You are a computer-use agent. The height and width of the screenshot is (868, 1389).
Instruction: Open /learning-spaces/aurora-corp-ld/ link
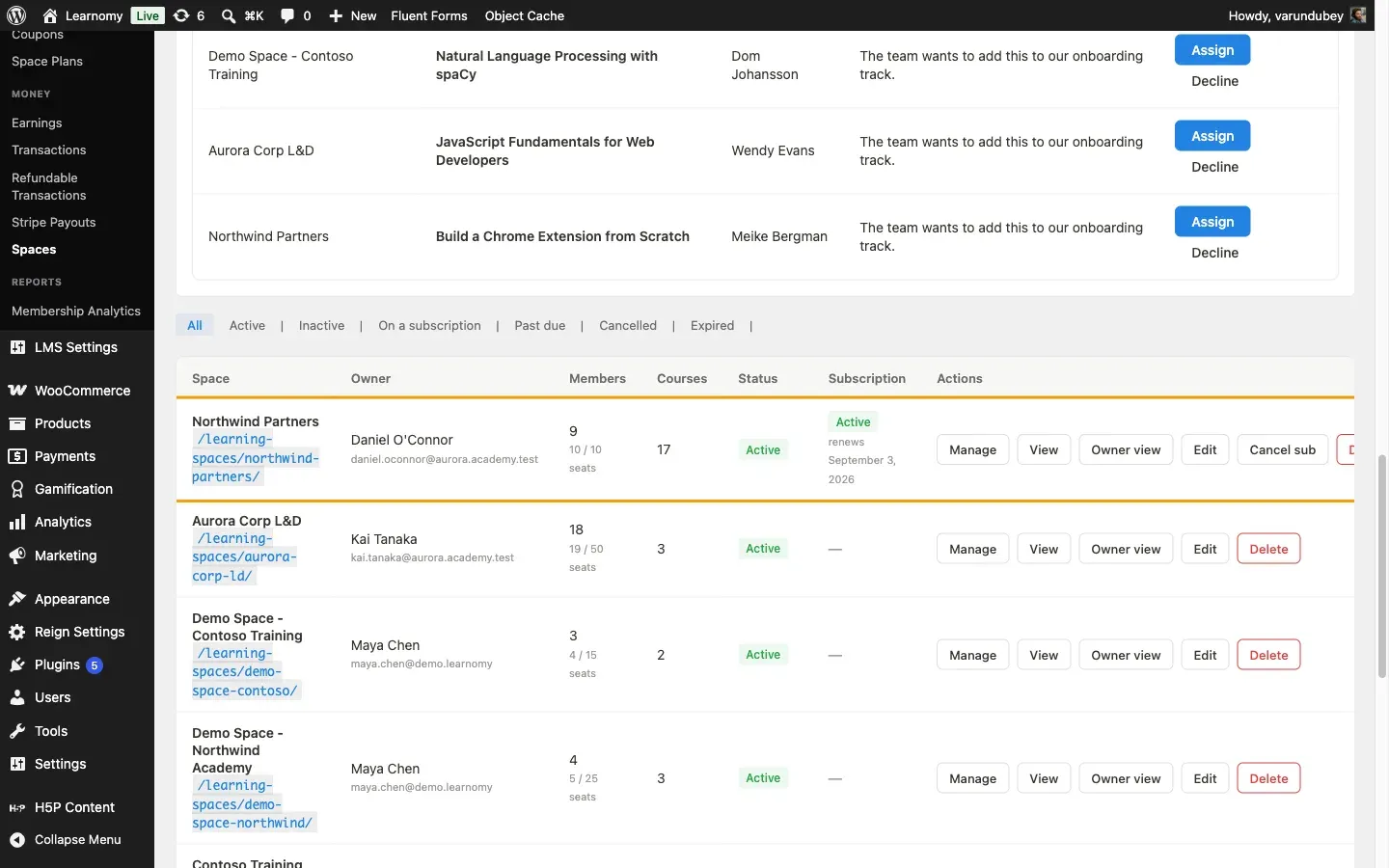click(x=244, y=557)
